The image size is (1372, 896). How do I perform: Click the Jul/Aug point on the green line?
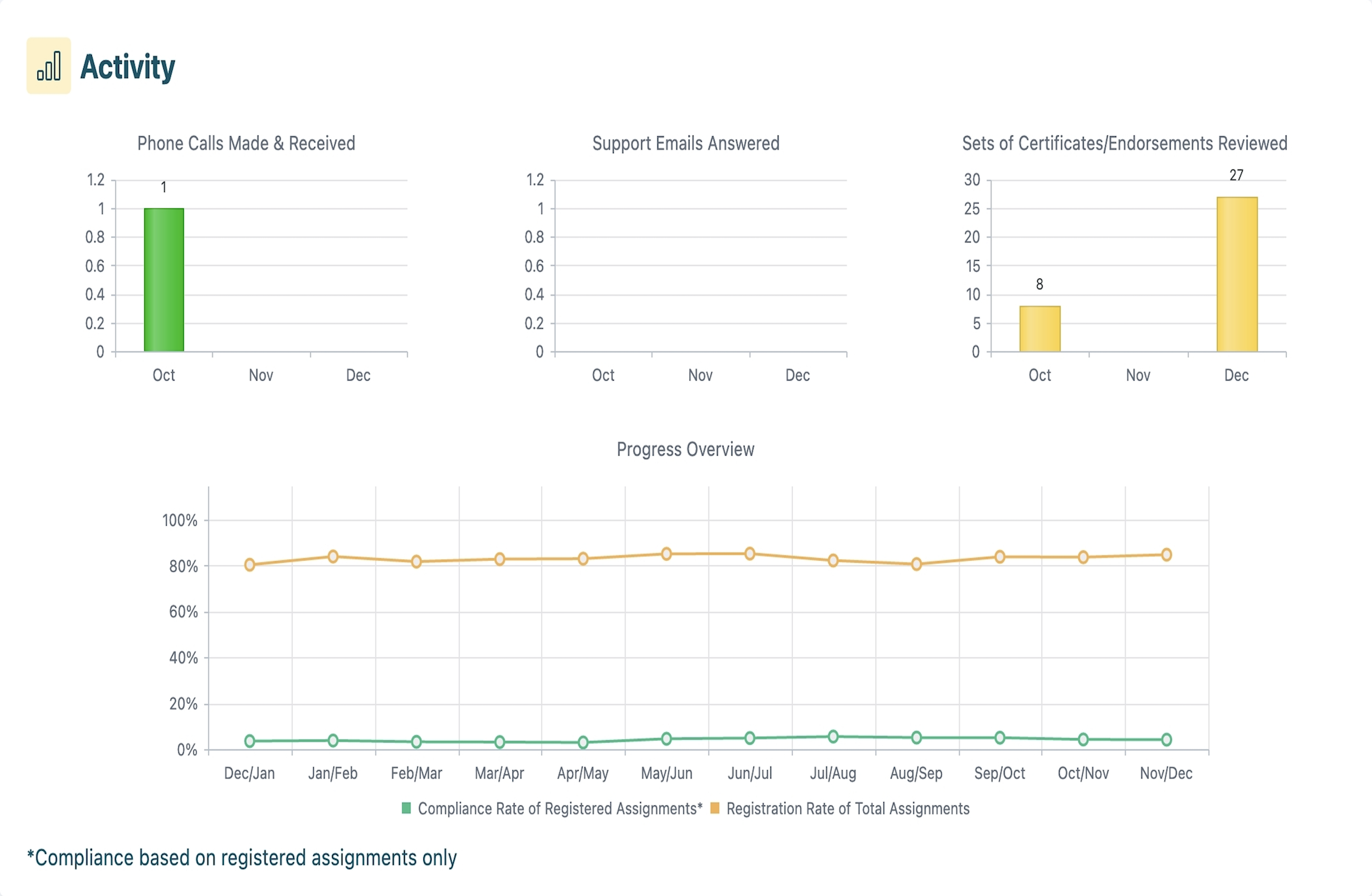[x=834, y=735]
